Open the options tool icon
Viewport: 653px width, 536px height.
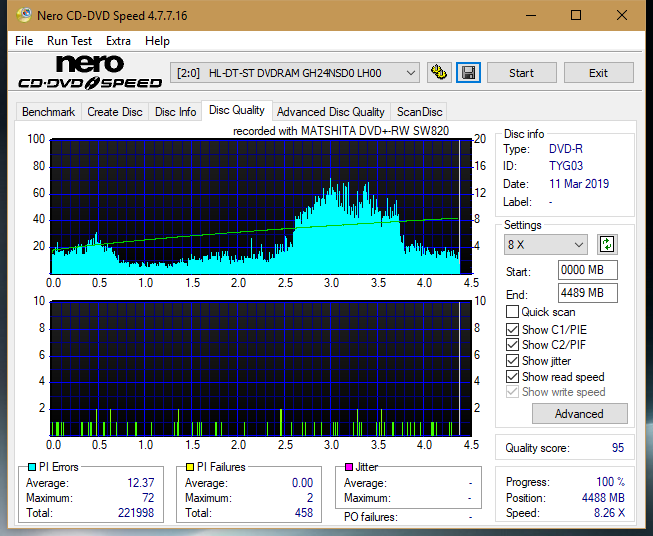(439, 73)
